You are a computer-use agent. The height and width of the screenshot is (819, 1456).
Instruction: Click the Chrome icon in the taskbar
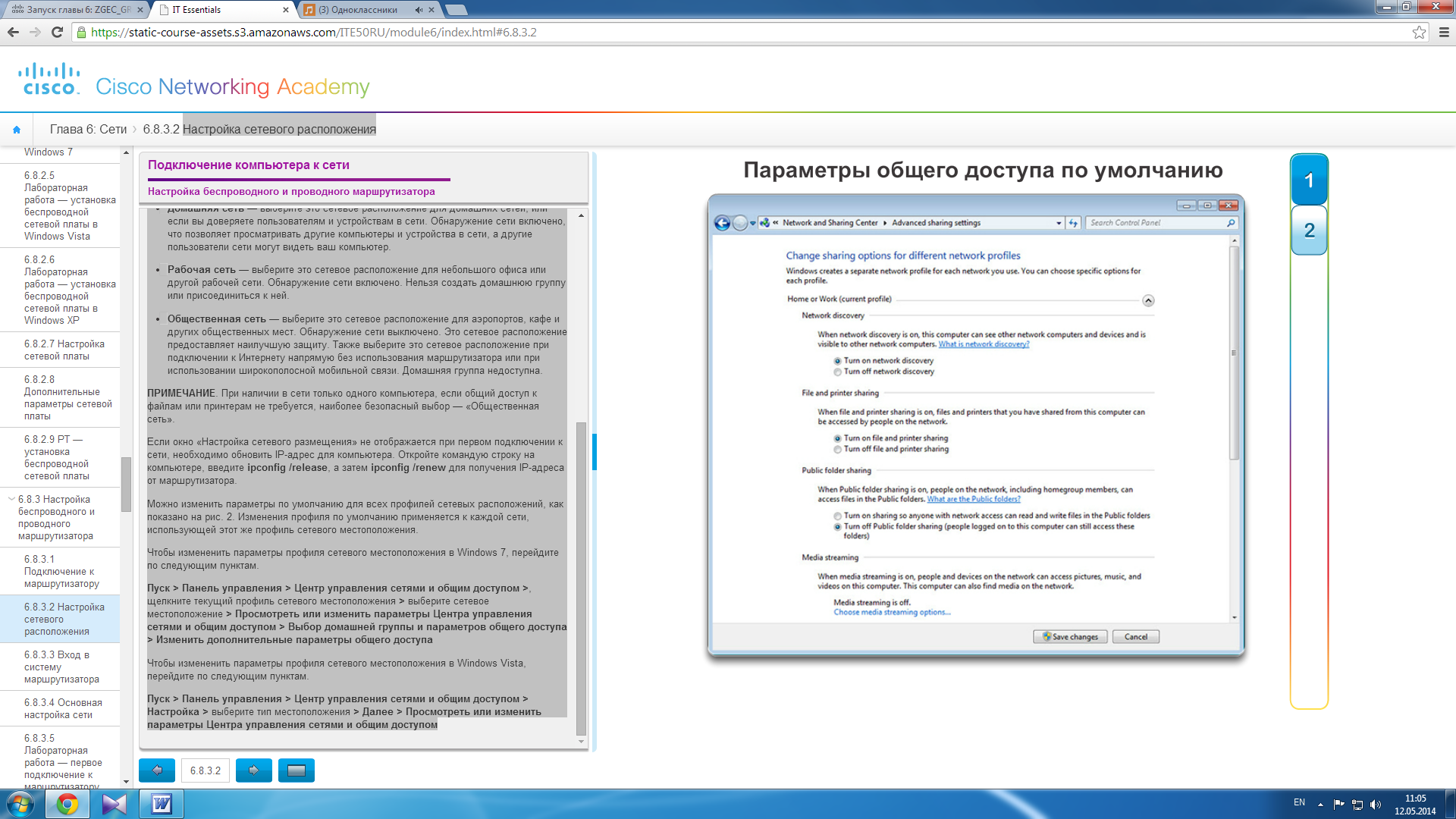click(x=67, y=804)
